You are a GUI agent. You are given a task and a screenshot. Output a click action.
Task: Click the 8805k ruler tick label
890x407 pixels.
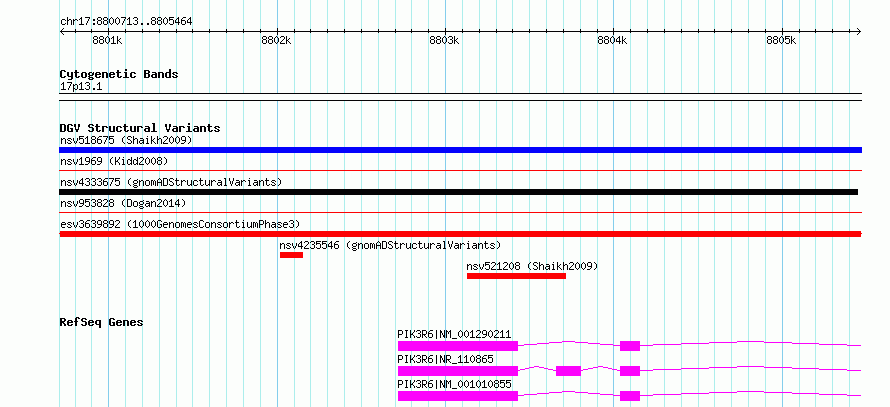coord(782,40)
